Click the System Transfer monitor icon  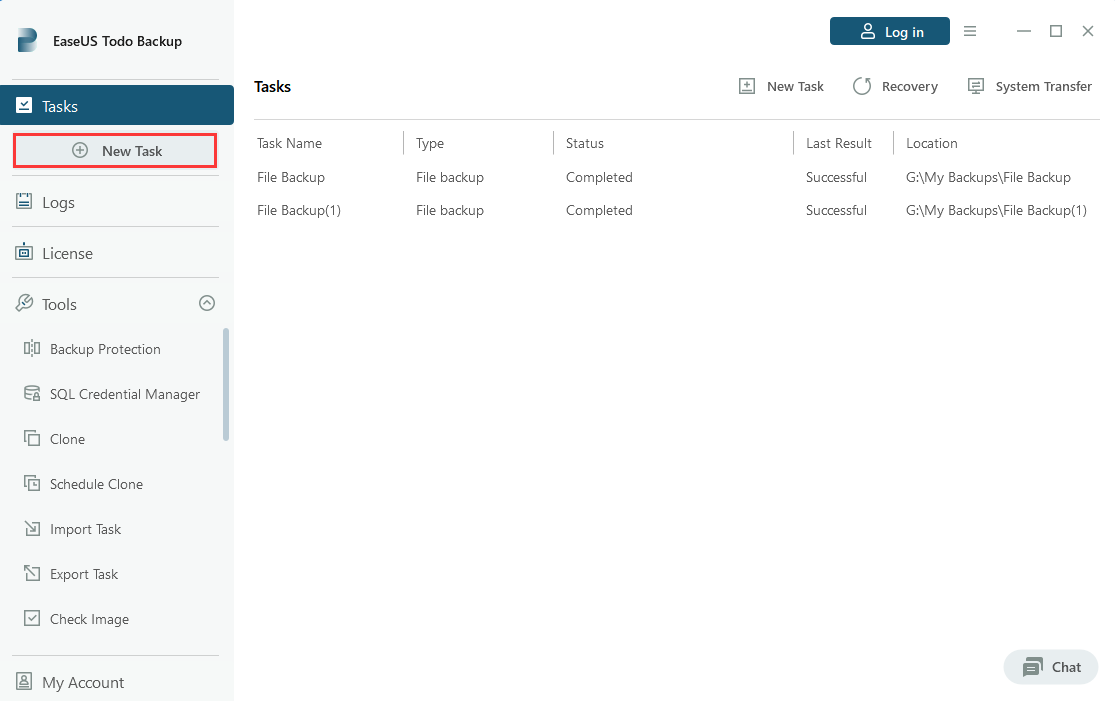[976, 86]
